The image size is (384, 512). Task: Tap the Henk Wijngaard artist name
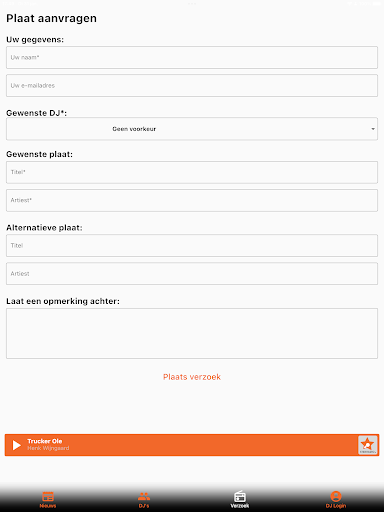48,448
